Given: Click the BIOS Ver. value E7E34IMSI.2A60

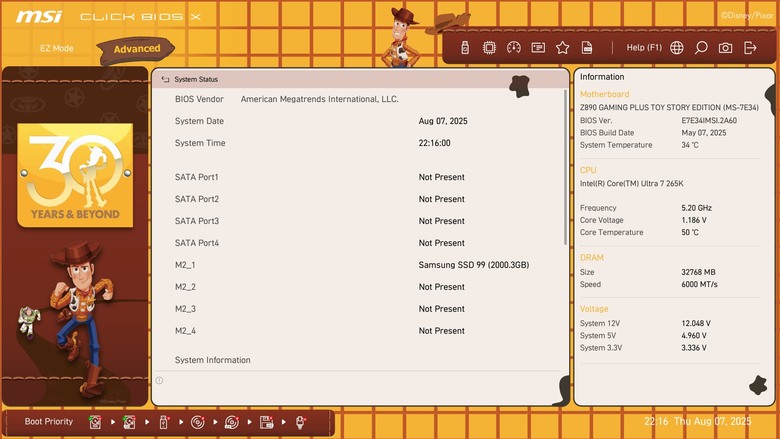Looking at the screenshot, I should pyautogui.click(x=709, y=120).
